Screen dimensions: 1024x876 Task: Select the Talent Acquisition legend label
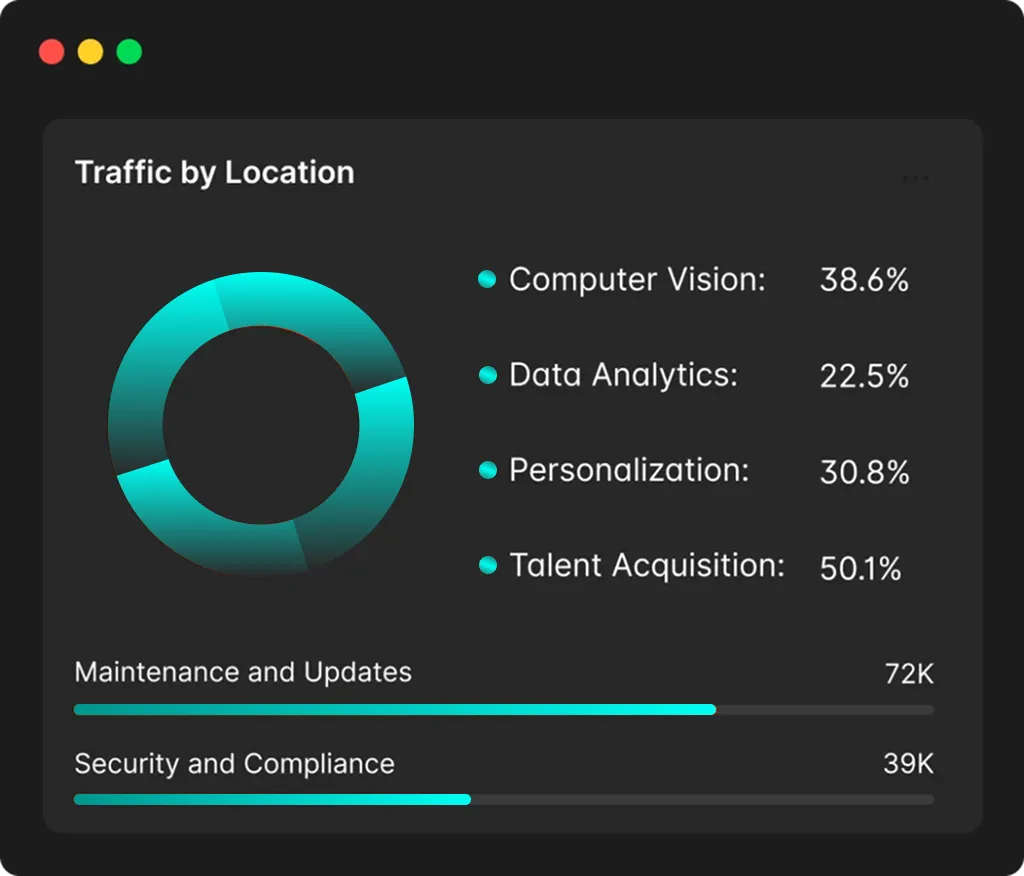click(x=647, y=566)
